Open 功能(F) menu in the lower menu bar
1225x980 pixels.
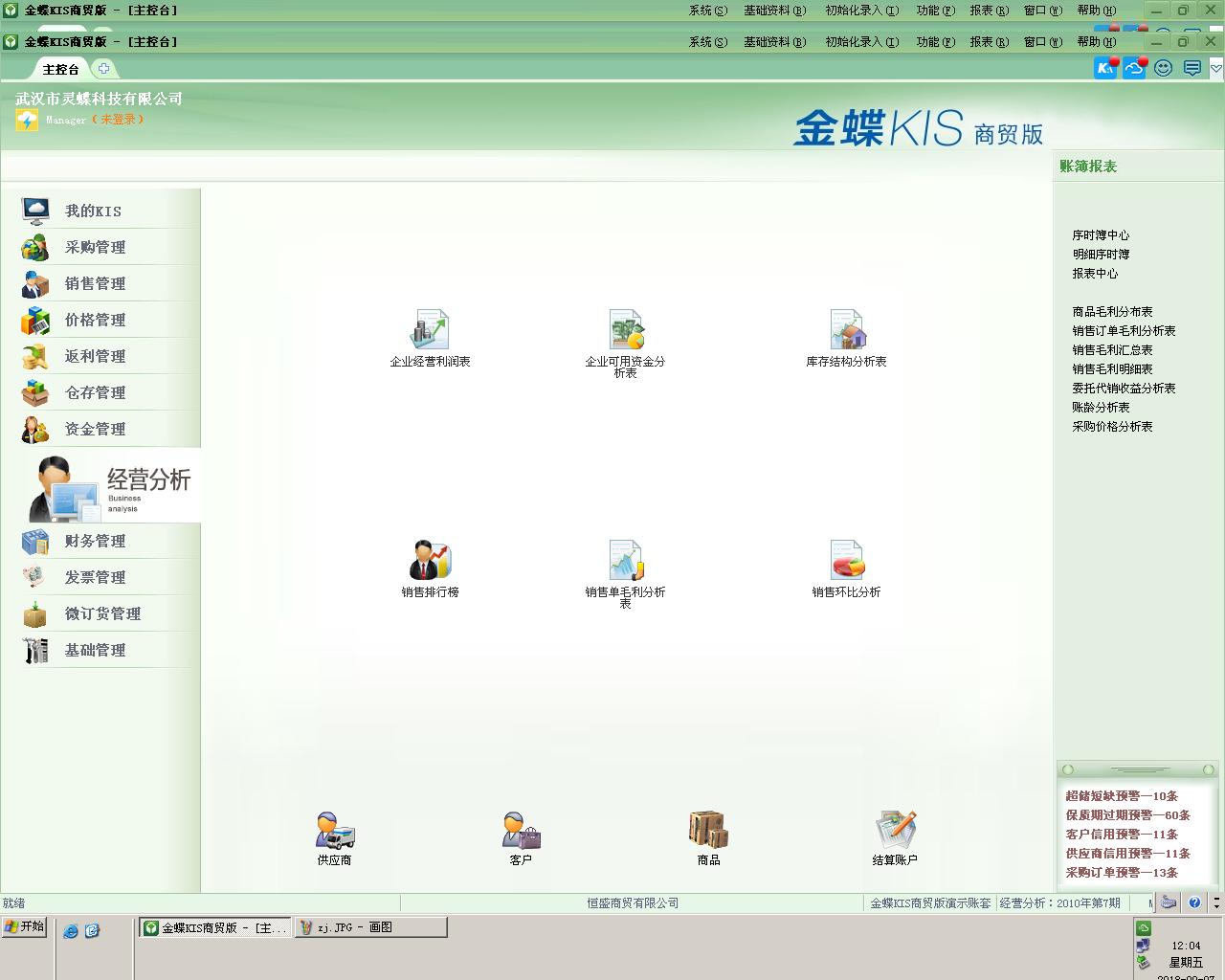click(935, 42)
